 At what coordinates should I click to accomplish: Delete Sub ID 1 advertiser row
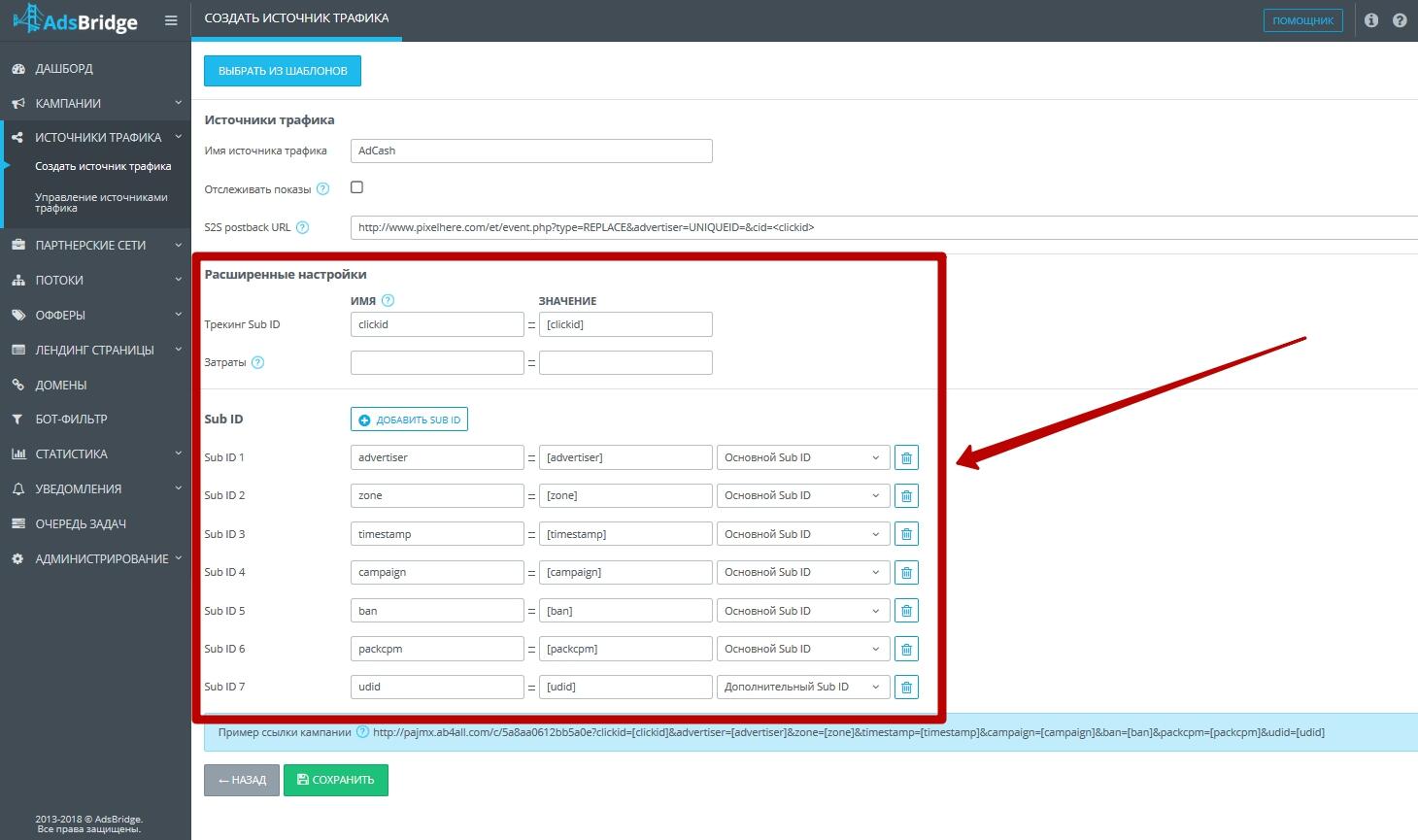point(906,457)
